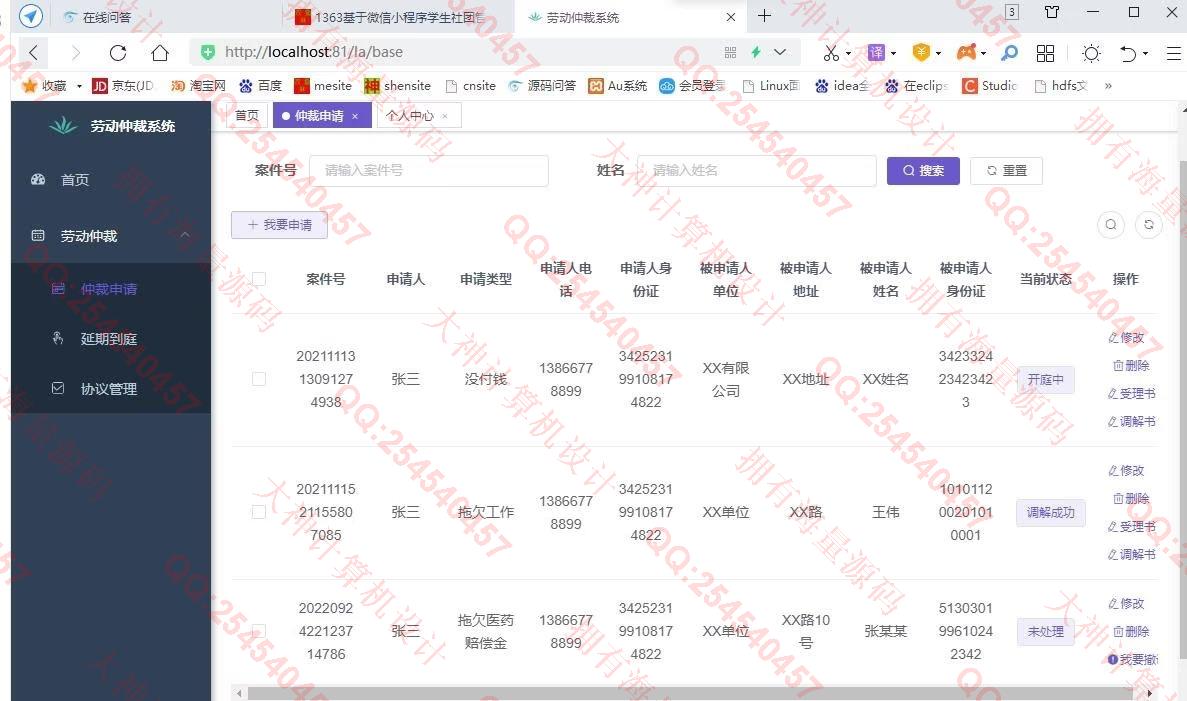Click the lightning speed mode icon
Image resolution: width=1187 pixels, height=701 pixels.
click(756, 51)
